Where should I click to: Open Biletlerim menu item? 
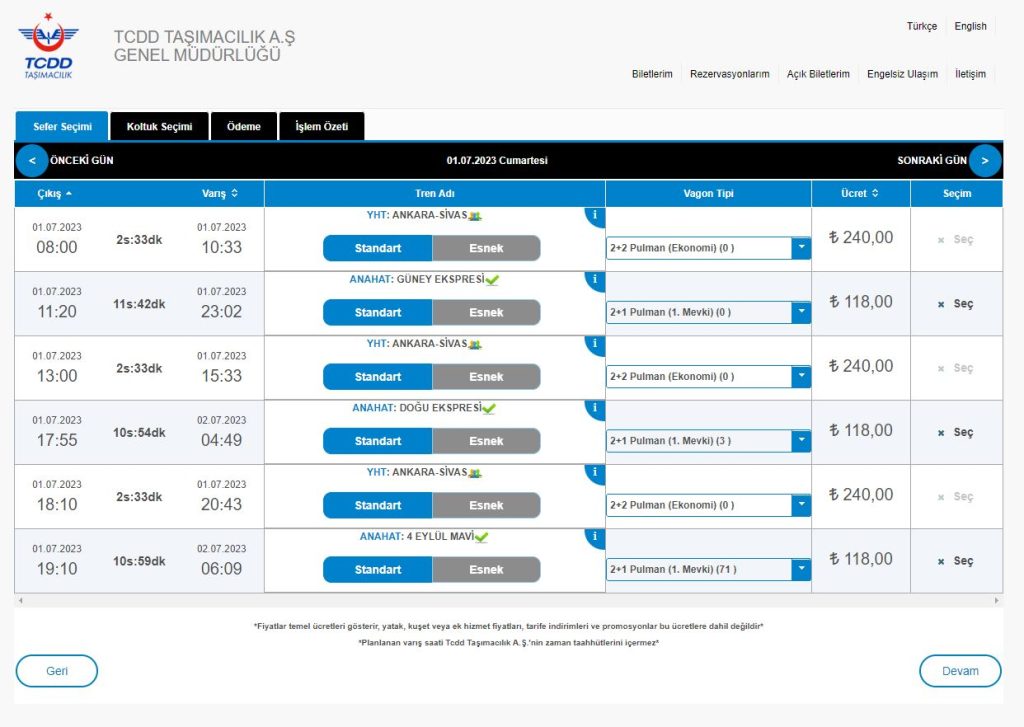(652, 74)
